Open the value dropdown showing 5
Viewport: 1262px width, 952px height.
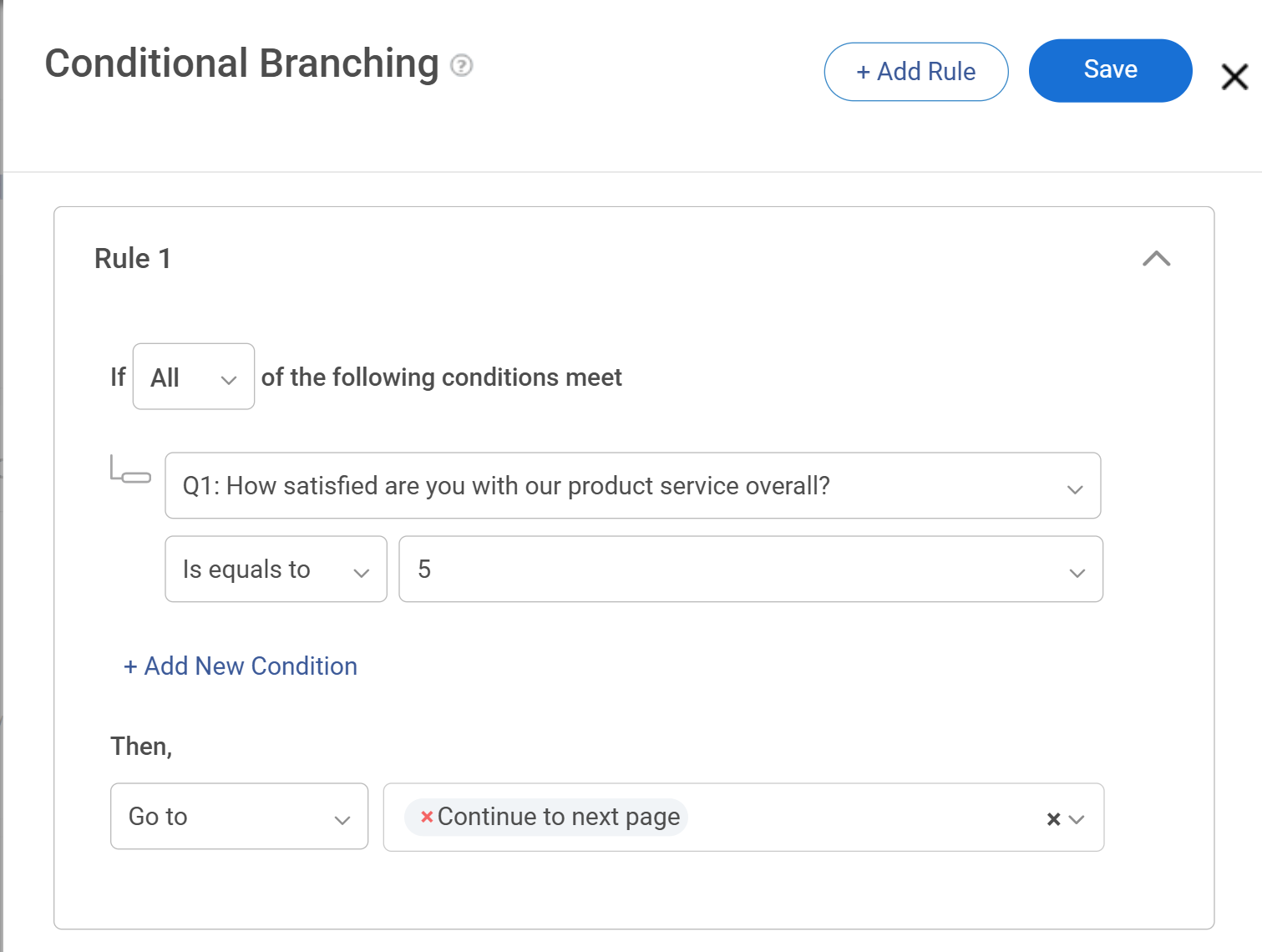(1076, 570)
